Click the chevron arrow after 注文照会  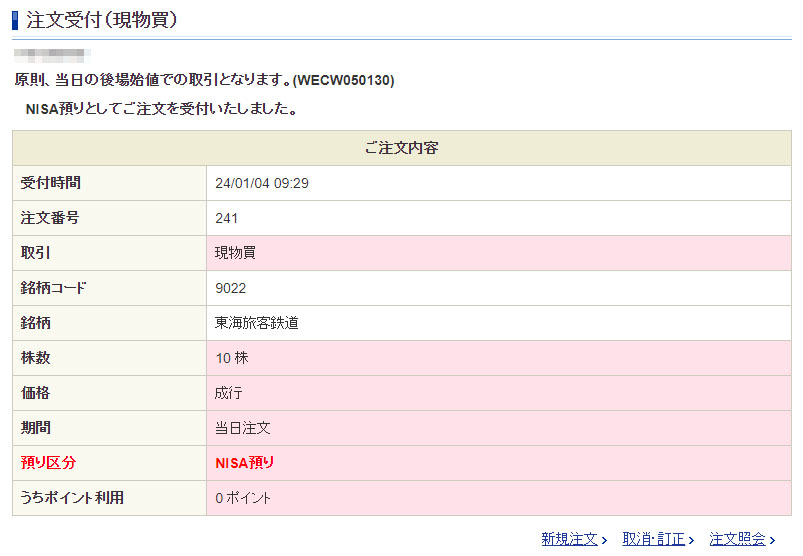(x=772, y=540)
